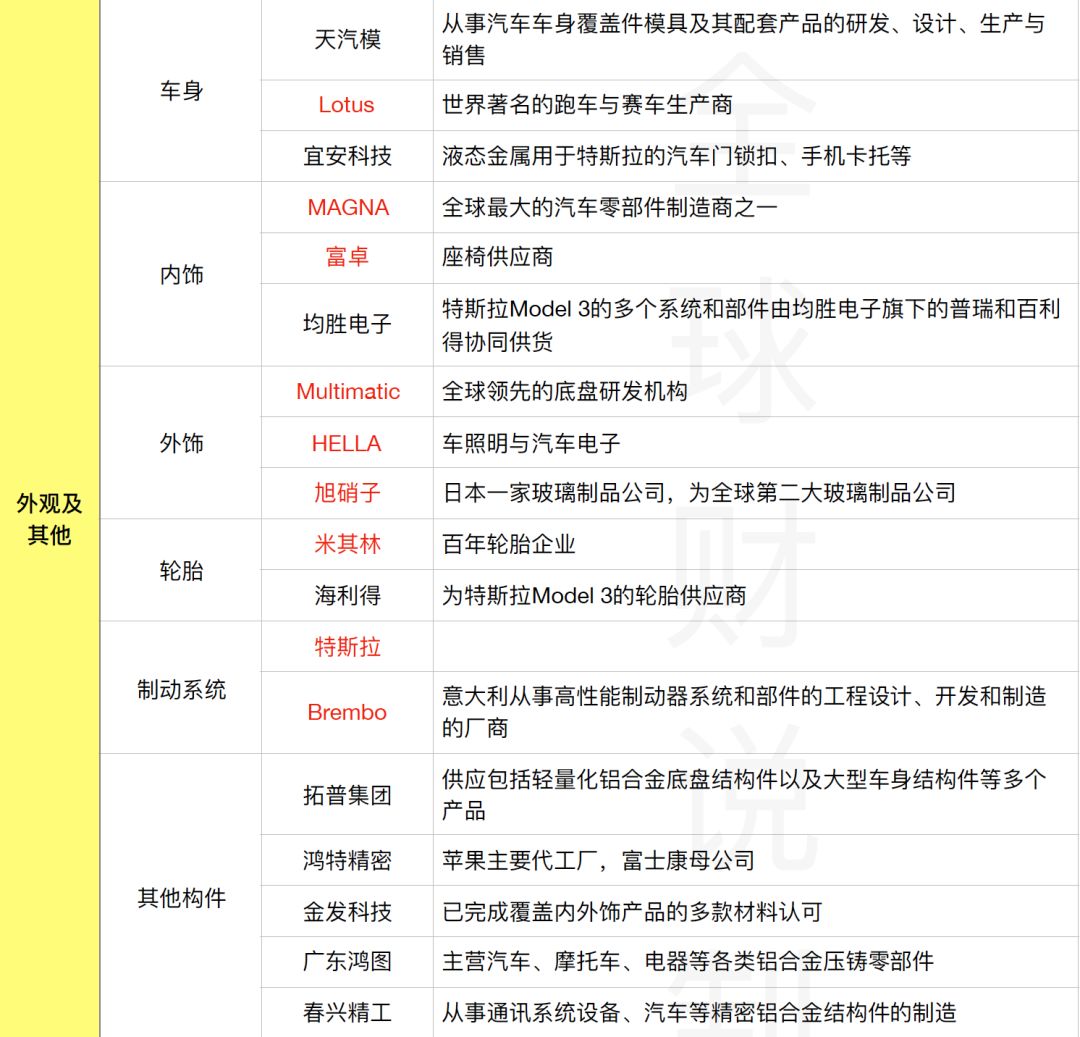Viewport: 1080px width, 1037px height.
Task: Select the 外饰 subcategory cell
Action: tap(181, 442)
